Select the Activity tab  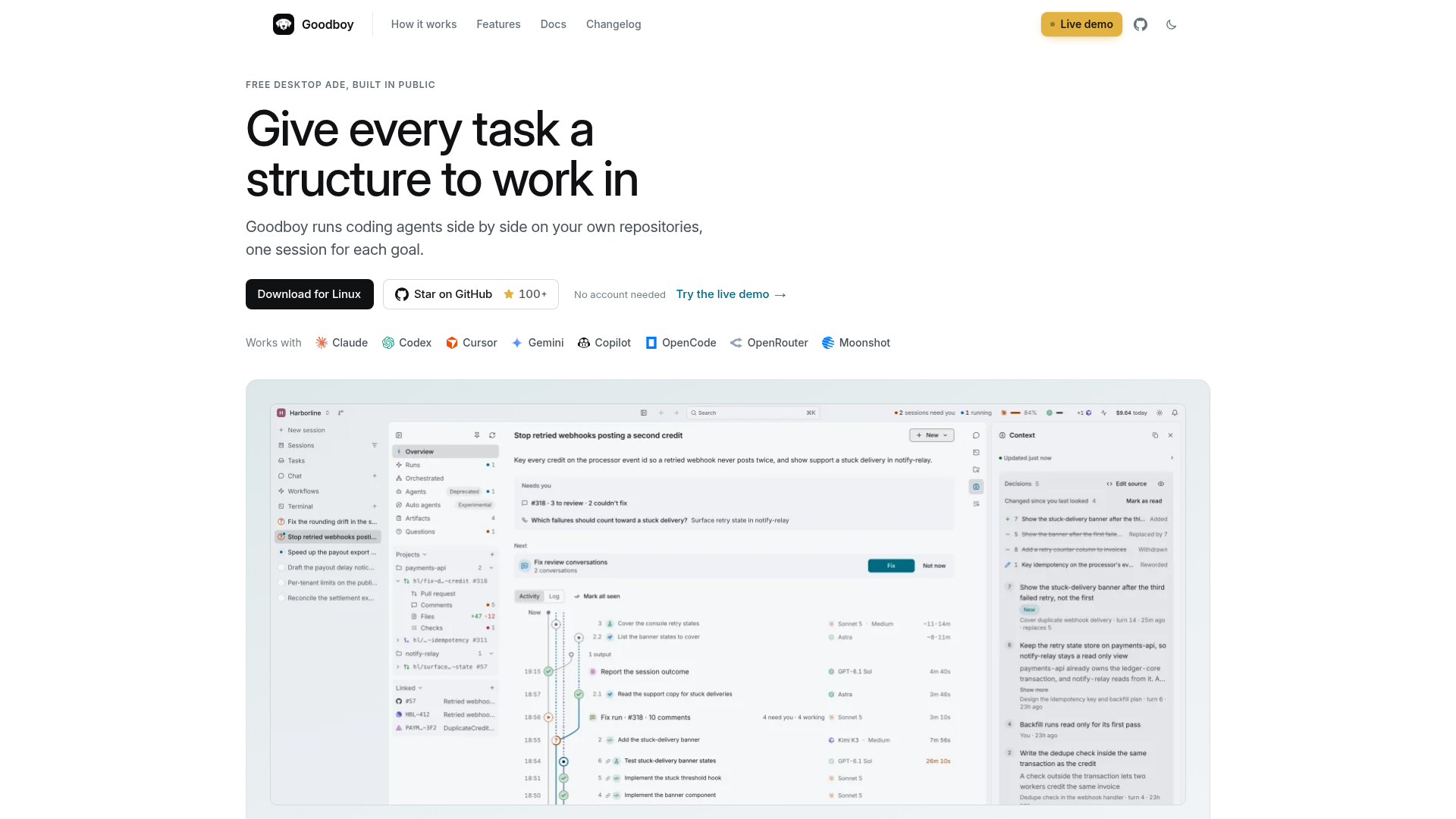(x=529, y=597)
